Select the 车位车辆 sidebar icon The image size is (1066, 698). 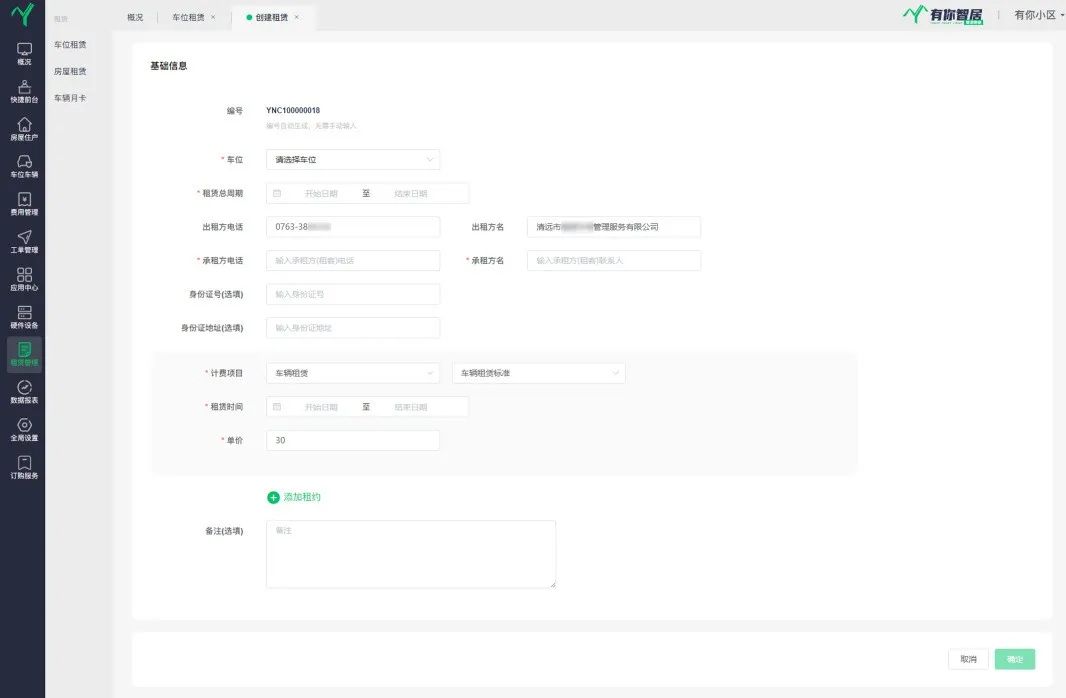point(24,166)
